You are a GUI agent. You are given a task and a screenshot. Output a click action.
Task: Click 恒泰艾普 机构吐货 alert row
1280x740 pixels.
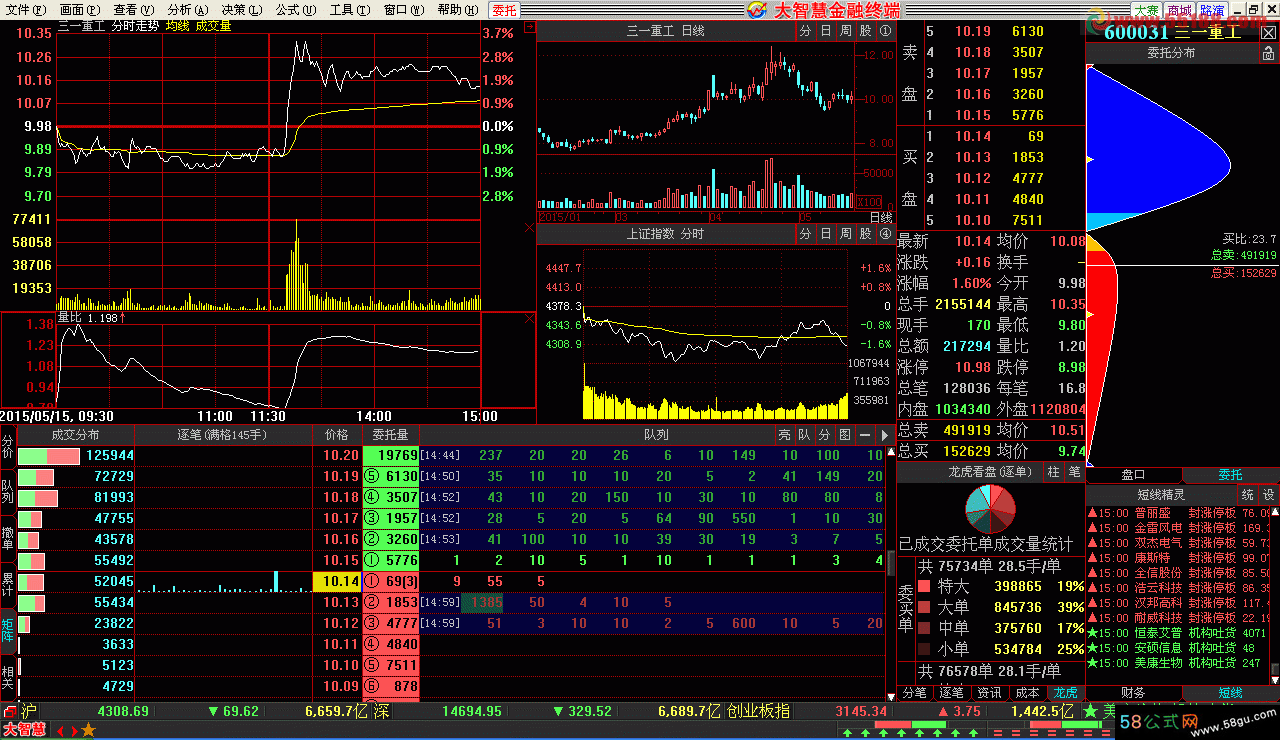tap(1178, 633)
